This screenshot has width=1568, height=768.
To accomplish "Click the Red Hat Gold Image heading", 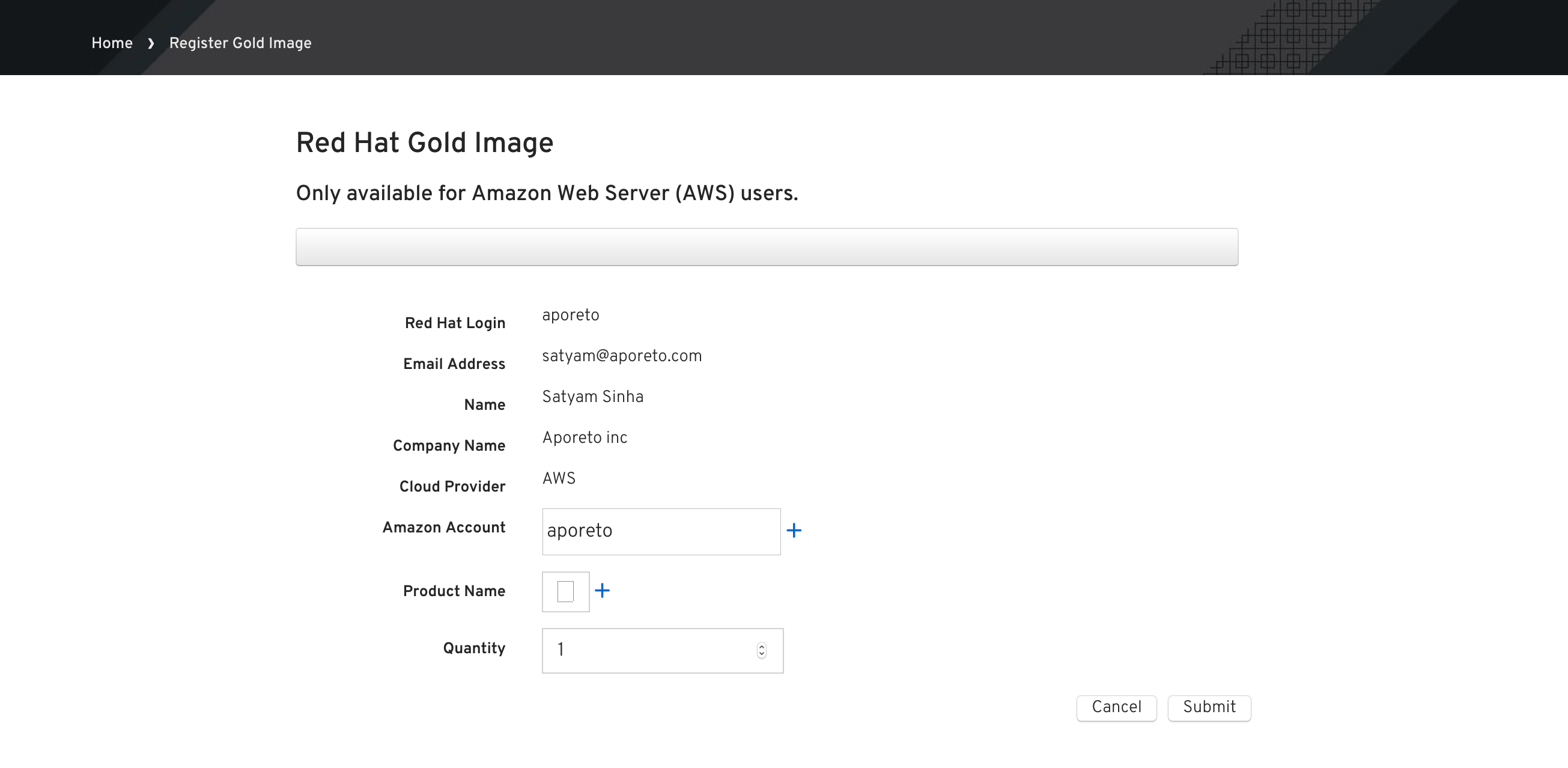I will pyautogui.click(x=424, y=143).
